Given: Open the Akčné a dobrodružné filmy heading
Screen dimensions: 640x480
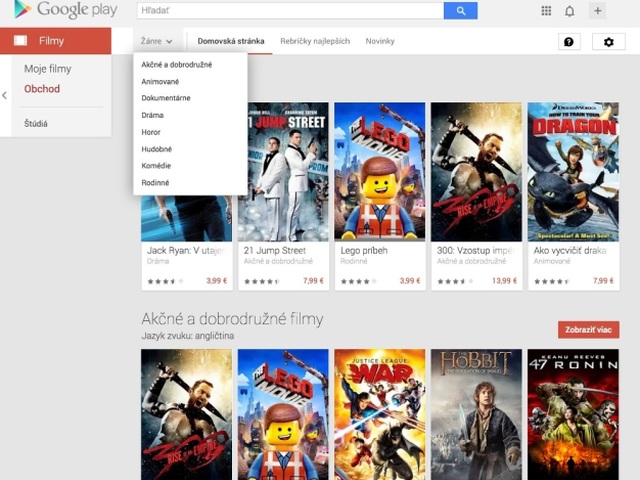Looking at the screenshot, I should click(x=232, y=319).
